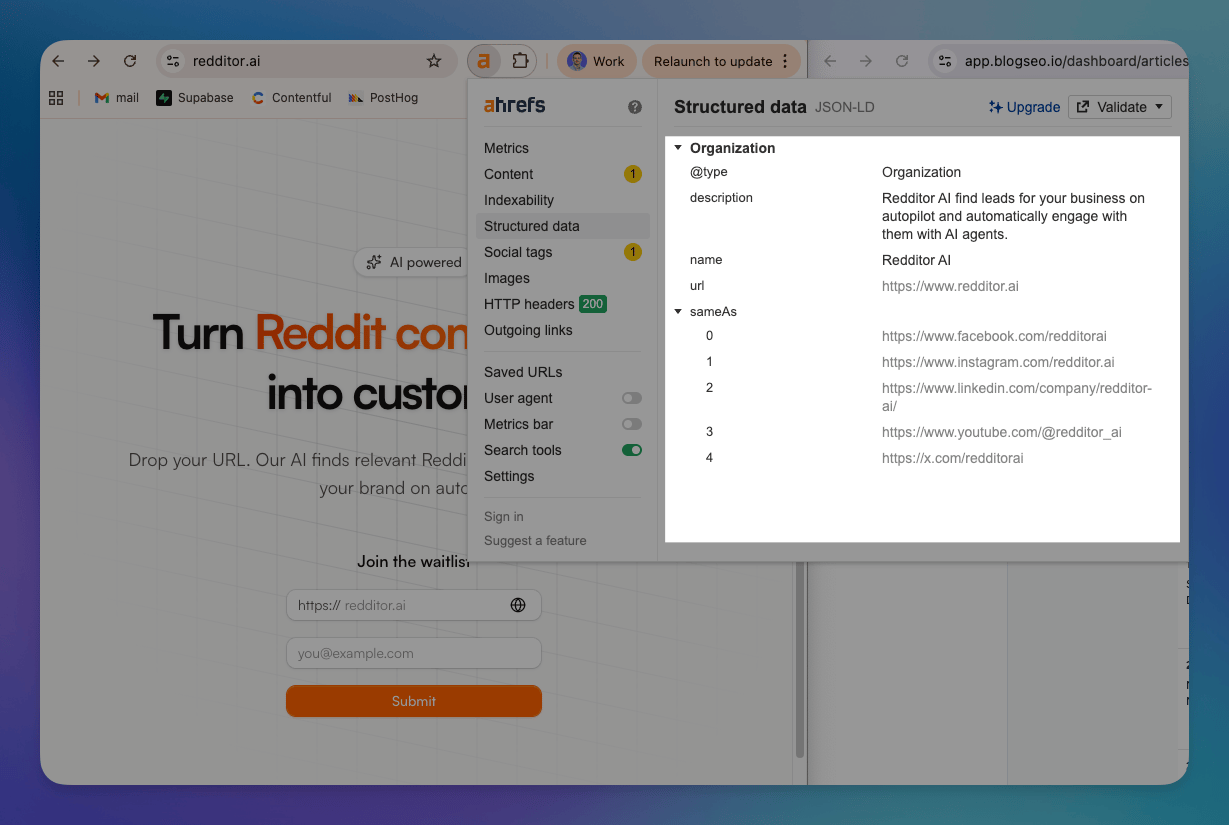Click the browser back arrow in redditor.ai window
The width and height of the screenshot is (1229, 825).
58,61
